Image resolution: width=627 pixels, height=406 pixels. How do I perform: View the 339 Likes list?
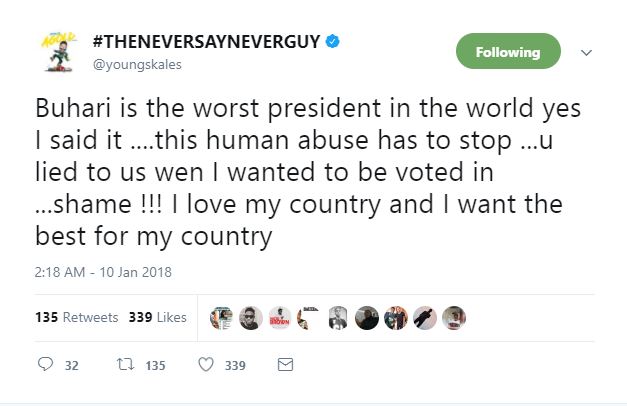point(158,317)
